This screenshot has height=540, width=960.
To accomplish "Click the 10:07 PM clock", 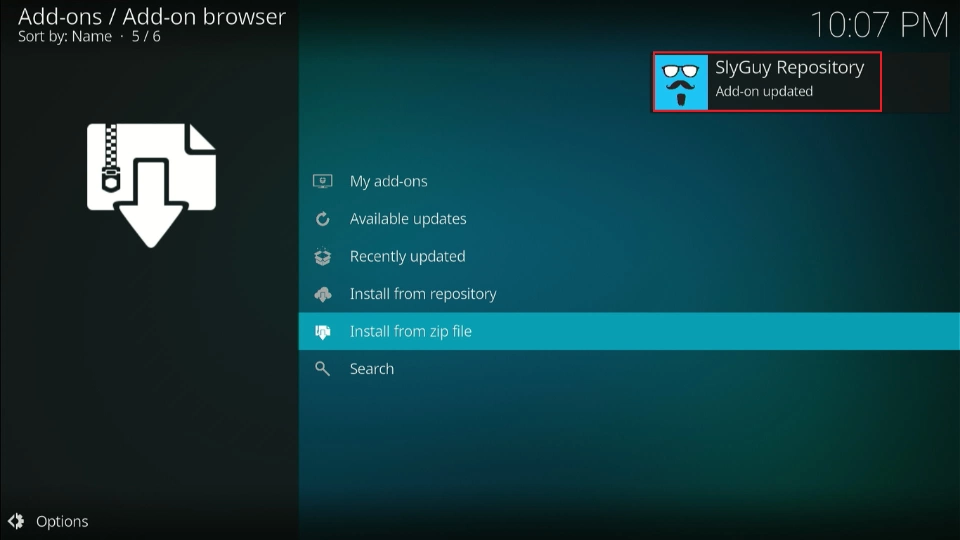I will pos(878,24).
